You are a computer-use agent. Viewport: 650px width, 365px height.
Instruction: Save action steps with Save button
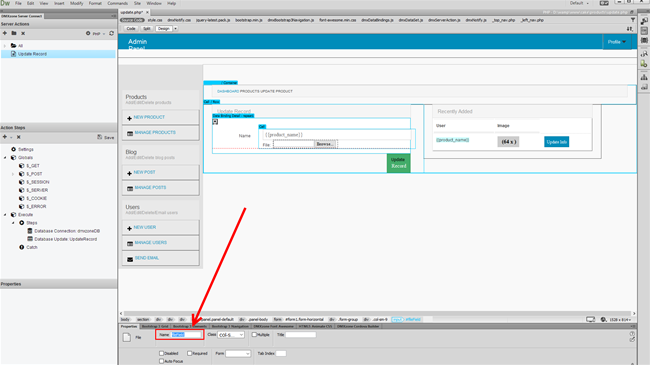(x=106, y=137)
